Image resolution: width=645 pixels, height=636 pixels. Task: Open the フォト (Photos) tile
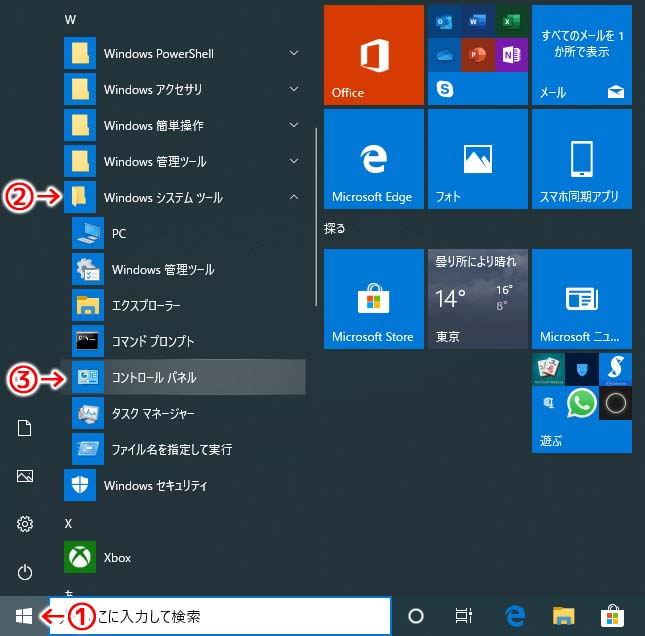tap(478, 159)
